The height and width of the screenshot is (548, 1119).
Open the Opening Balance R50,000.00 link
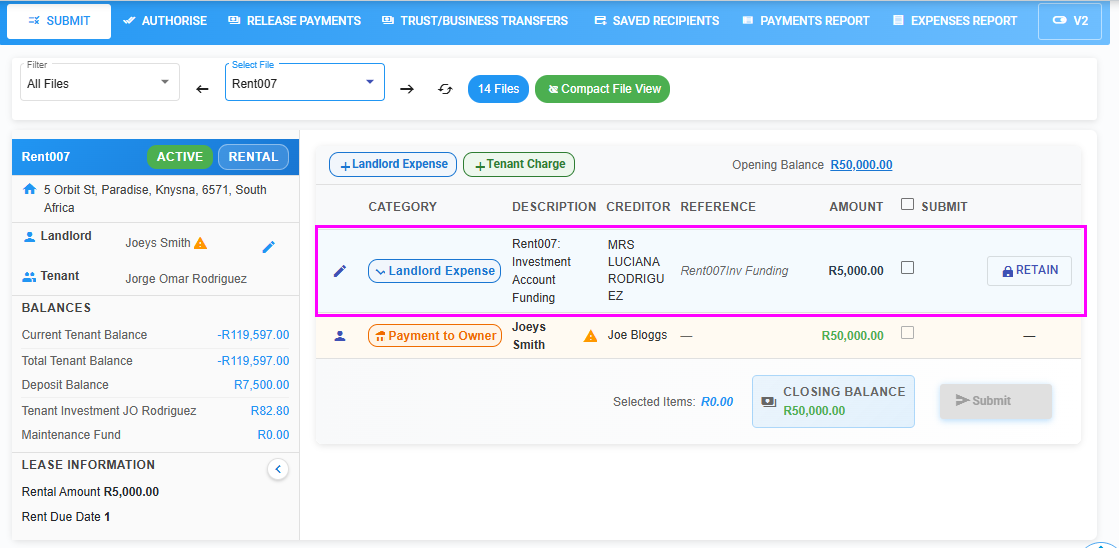(x=861, y=165)
